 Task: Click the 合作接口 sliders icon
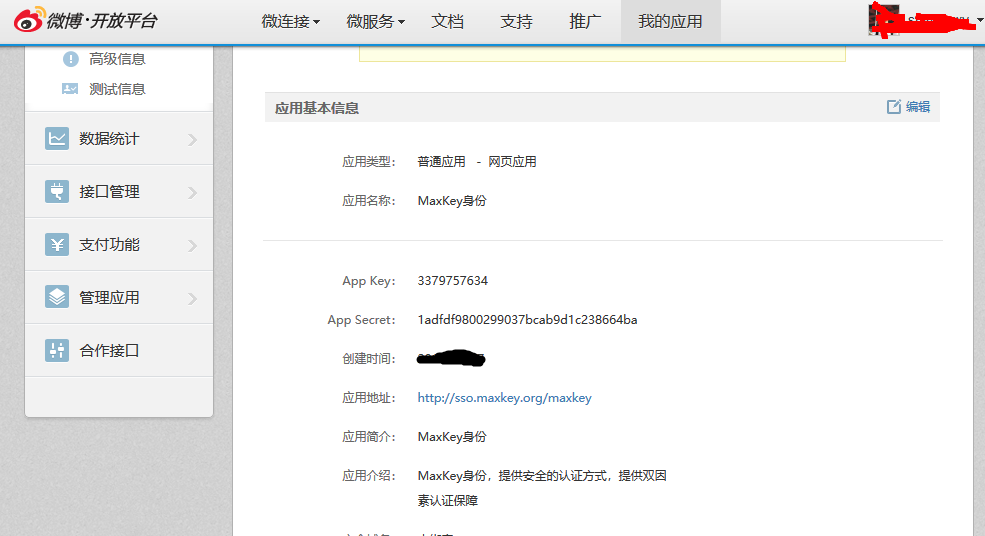pos(57,350)
